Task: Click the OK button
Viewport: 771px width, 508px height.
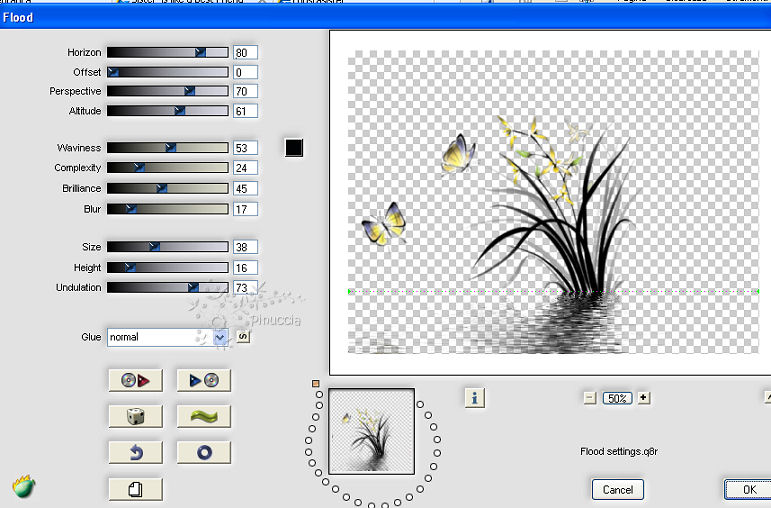Action: click(x=749, y=489)
